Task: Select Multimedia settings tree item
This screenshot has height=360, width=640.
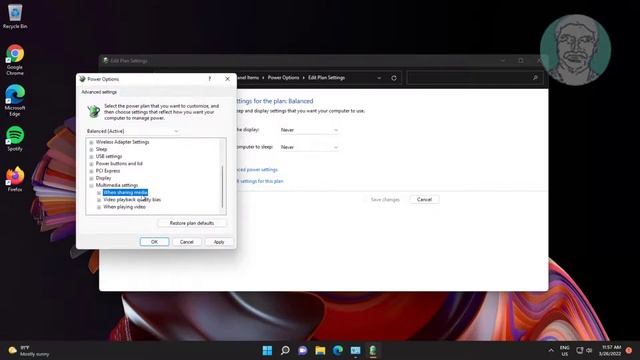Action: (x=117, y=185)
